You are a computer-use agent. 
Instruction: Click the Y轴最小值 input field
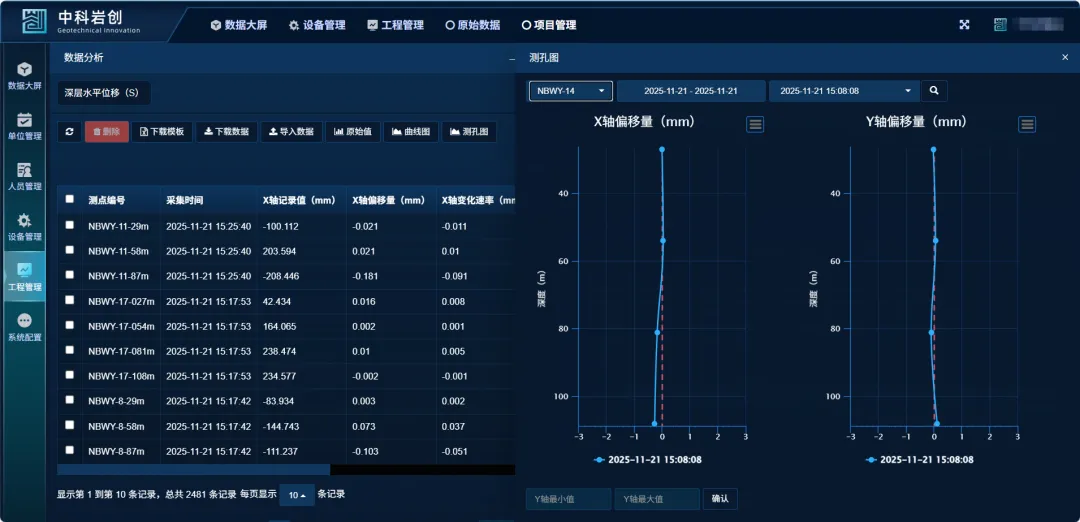point(568,498)
